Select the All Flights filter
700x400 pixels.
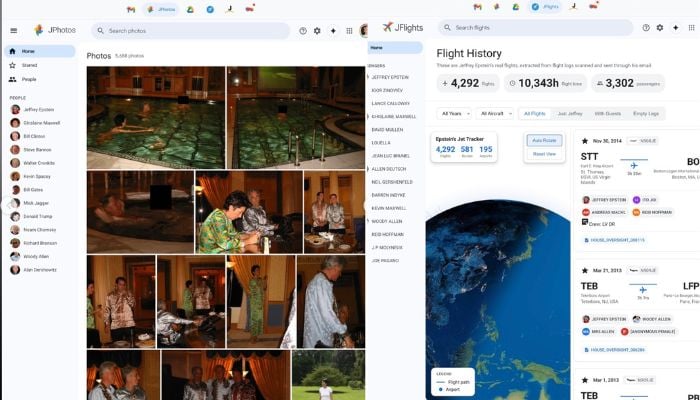coord(534,113)
